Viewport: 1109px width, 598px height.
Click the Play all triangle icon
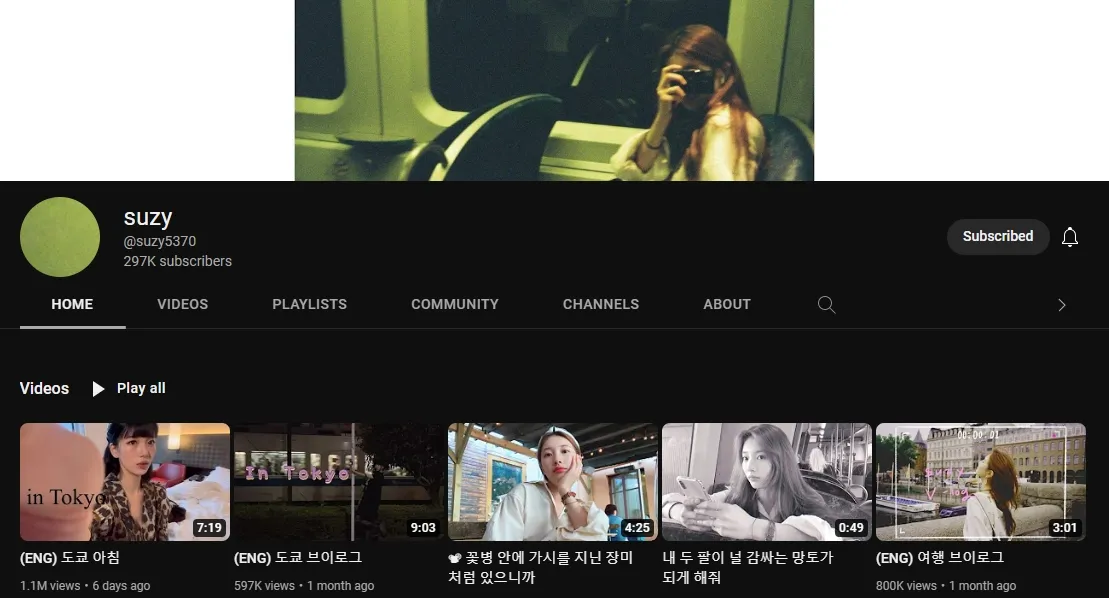(98, 389)
